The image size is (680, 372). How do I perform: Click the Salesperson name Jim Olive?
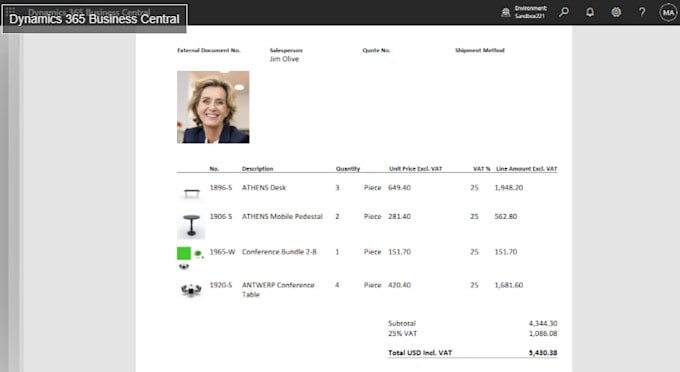coord(284,59)
